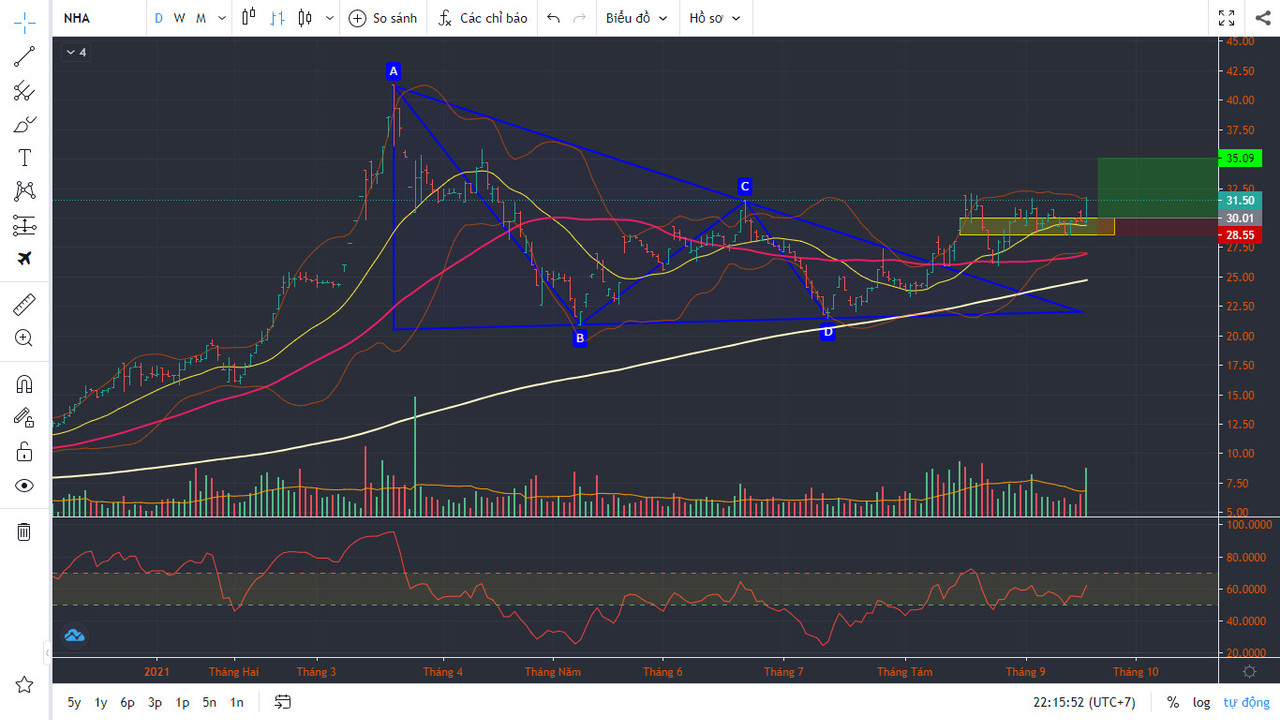1280x720 pixels.
Task: Toggle lock all drawing tools
Action: coord(24,452)
